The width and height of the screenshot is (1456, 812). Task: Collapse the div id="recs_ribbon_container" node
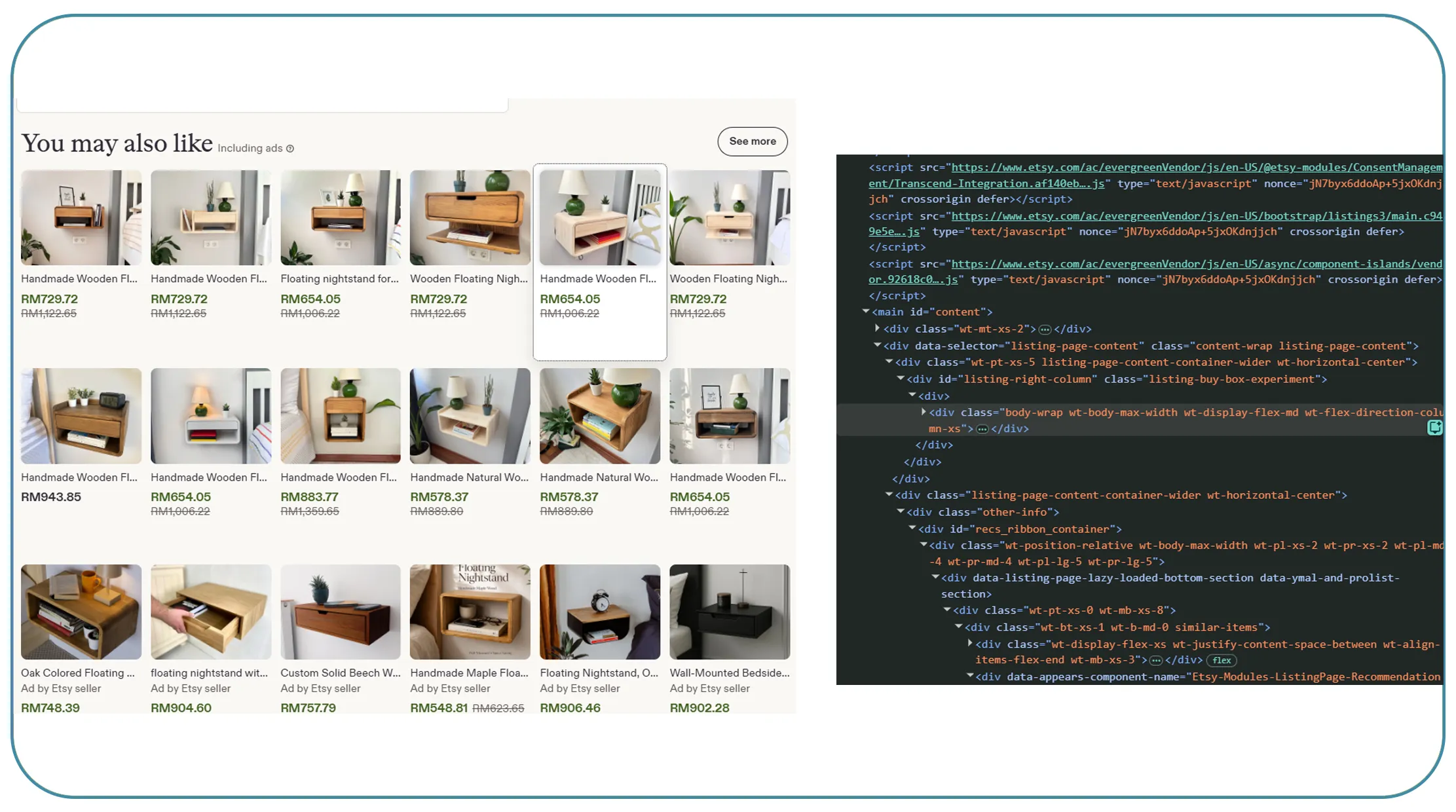point(912,528)
